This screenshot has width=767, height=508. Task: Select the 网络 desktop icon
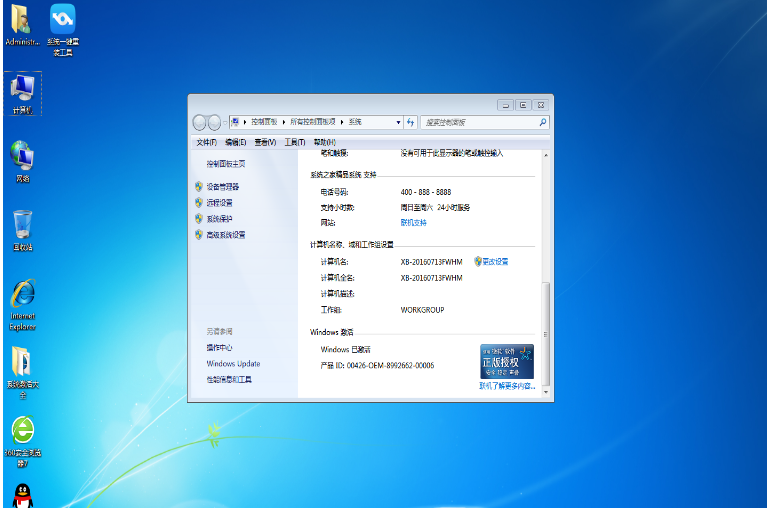coord(23,161)
